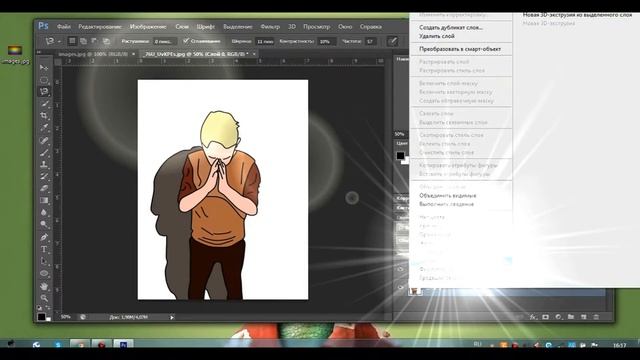Open the Файл menu

click(x=64, y=27)
